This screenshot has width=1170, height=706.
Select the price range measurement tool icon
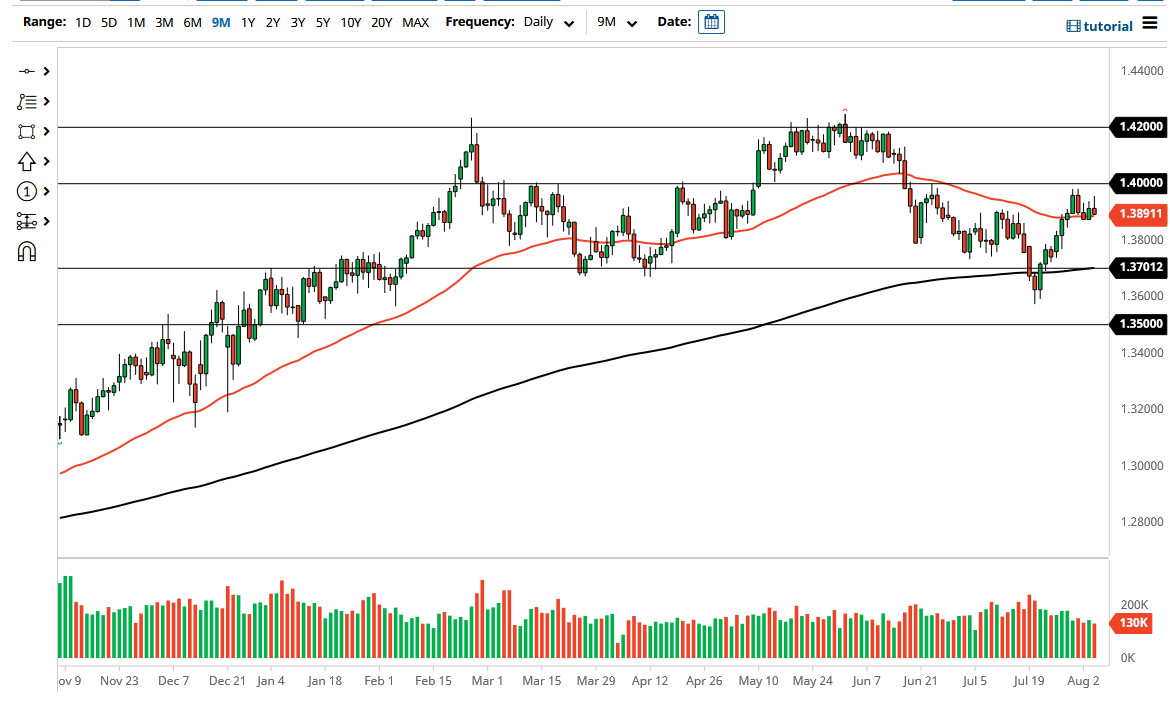(26, 222)
